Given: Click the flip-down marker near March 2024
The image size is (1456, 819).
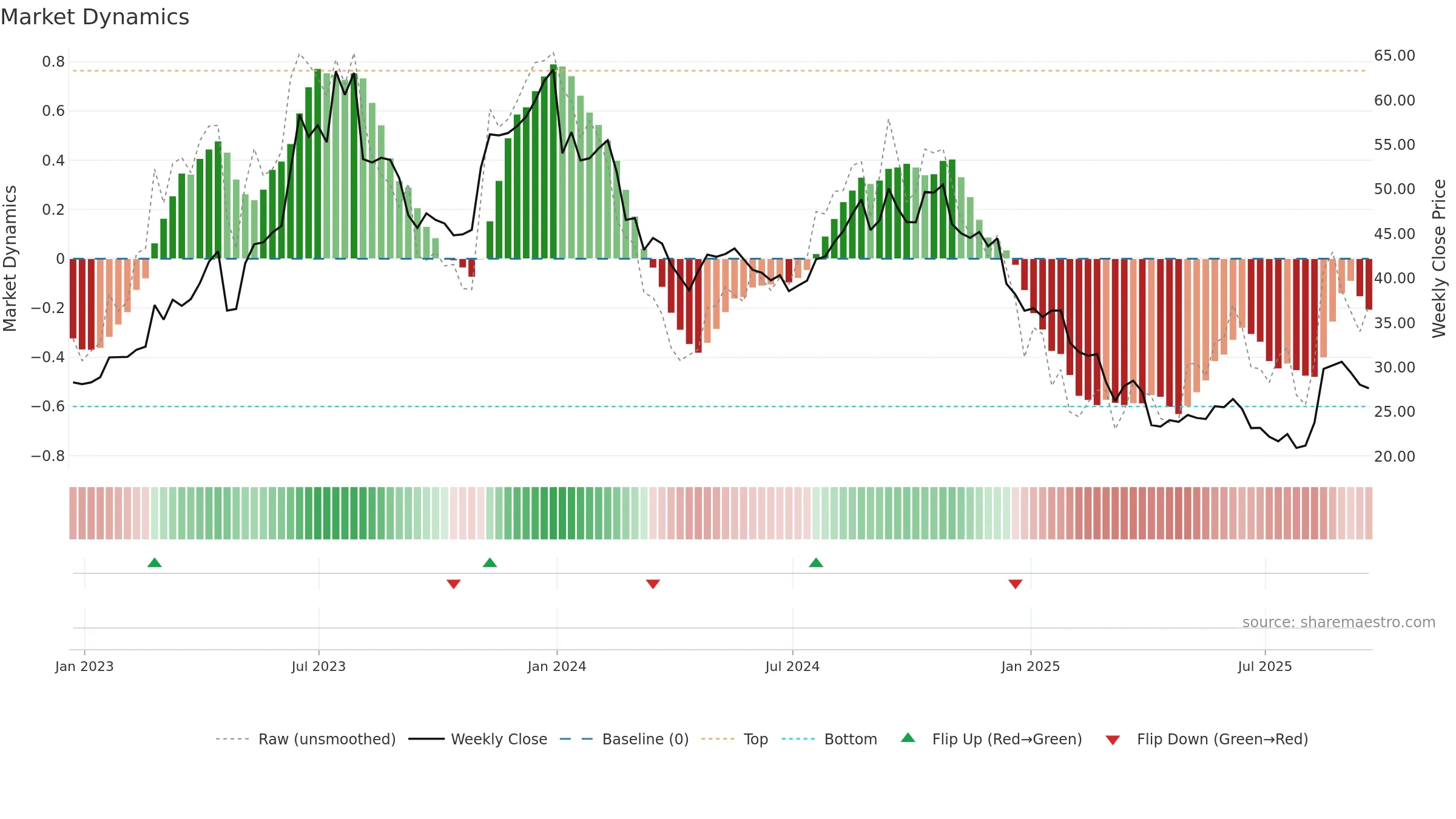Looking at the screenshot, I should coord(653,584).
